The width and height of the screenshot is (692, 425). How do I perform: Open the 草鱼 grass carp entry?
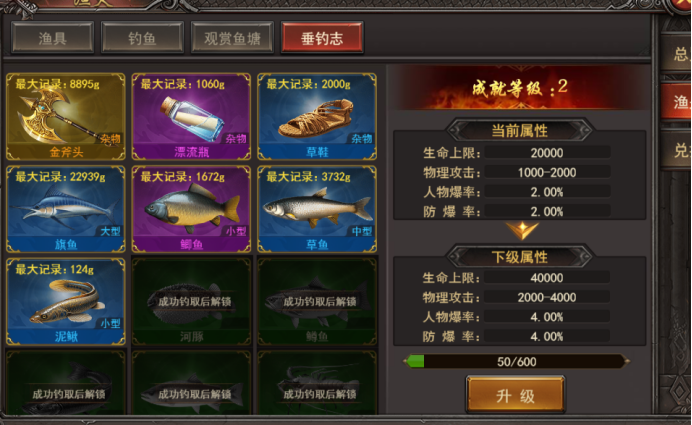point(317,209)
